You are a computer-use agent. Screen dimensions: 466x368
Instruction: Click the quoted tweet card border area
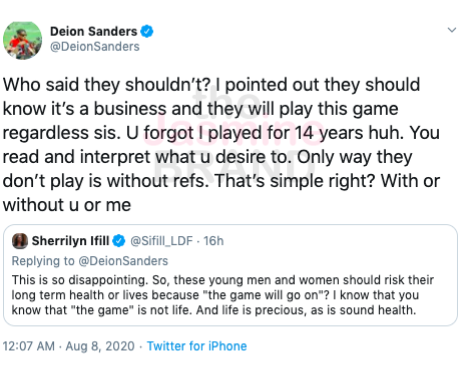click(x=230, y=275)
